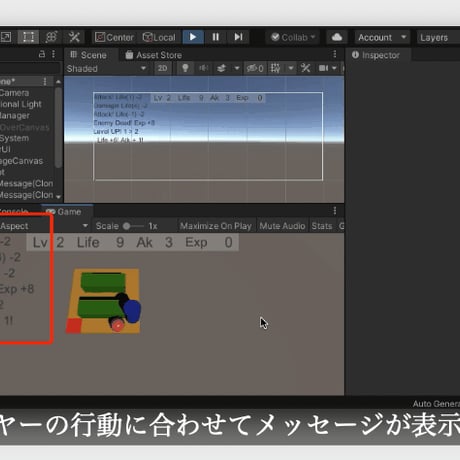Toggle the scene grid icon
The width and height of the screenshot is (460, 460).
click(275, 68)
